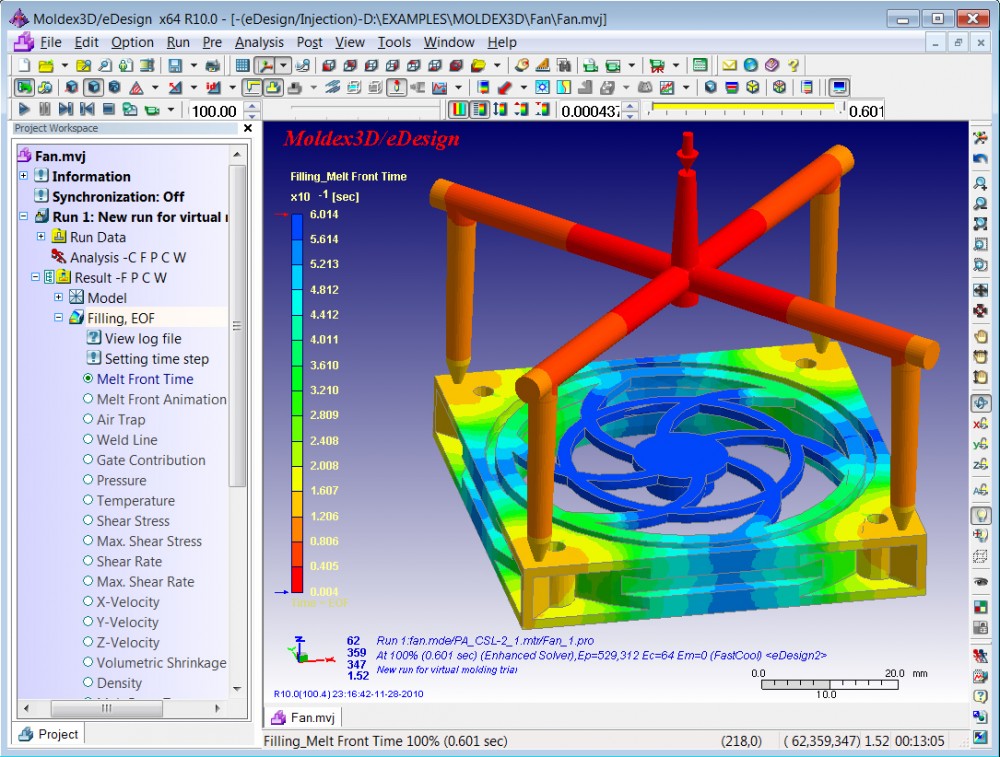Open the Tools menu

coord(394,42)
